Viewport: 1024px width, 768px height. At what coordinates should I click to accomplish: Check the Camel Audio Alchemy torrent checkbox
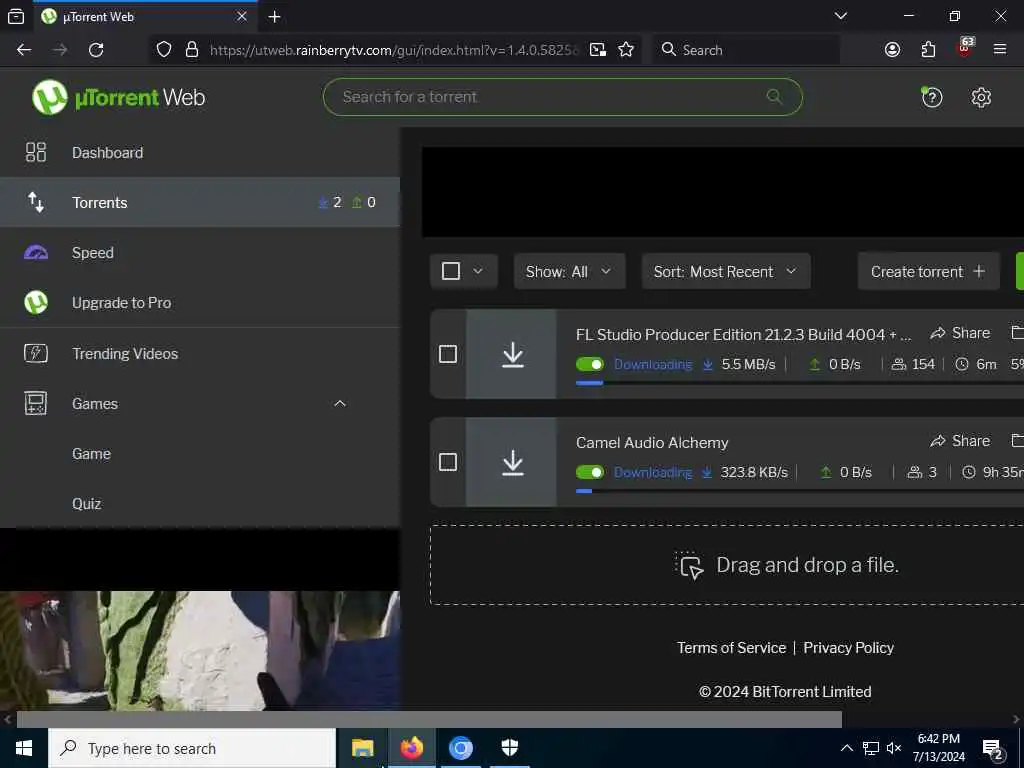[x=447, y=462]
